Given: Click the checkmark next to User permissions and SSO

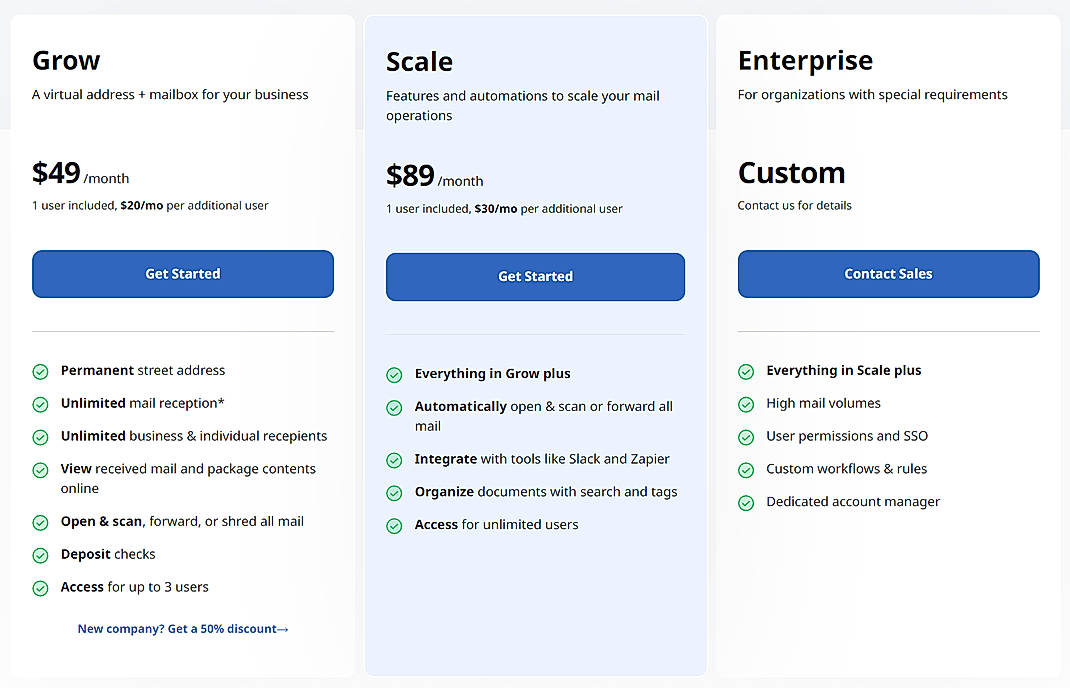Looking at the screenshot, I should point(746,437).
